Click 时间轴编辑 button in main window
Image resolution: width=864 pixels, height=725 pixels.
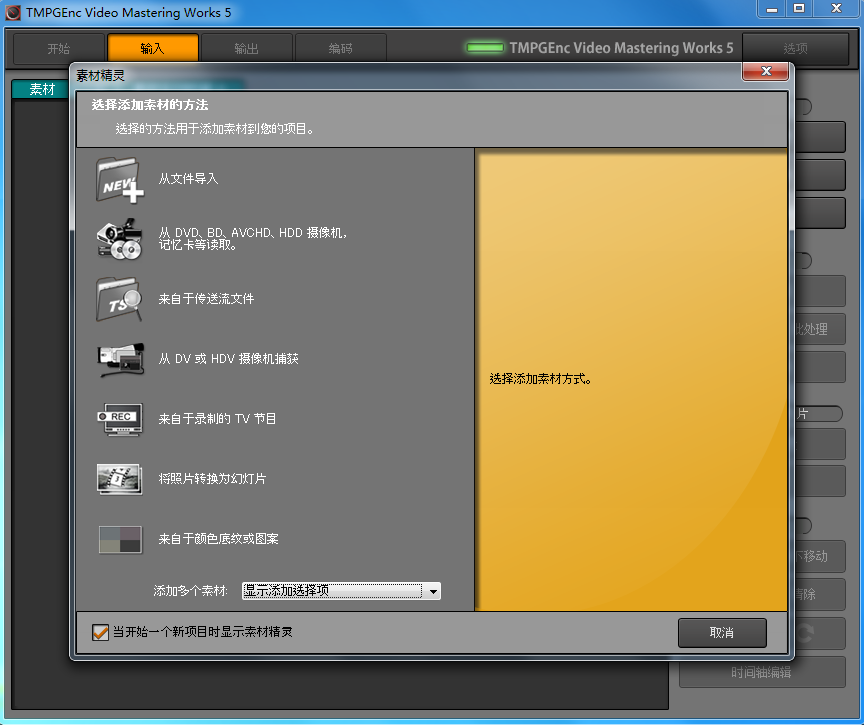(x=762, y=672)
